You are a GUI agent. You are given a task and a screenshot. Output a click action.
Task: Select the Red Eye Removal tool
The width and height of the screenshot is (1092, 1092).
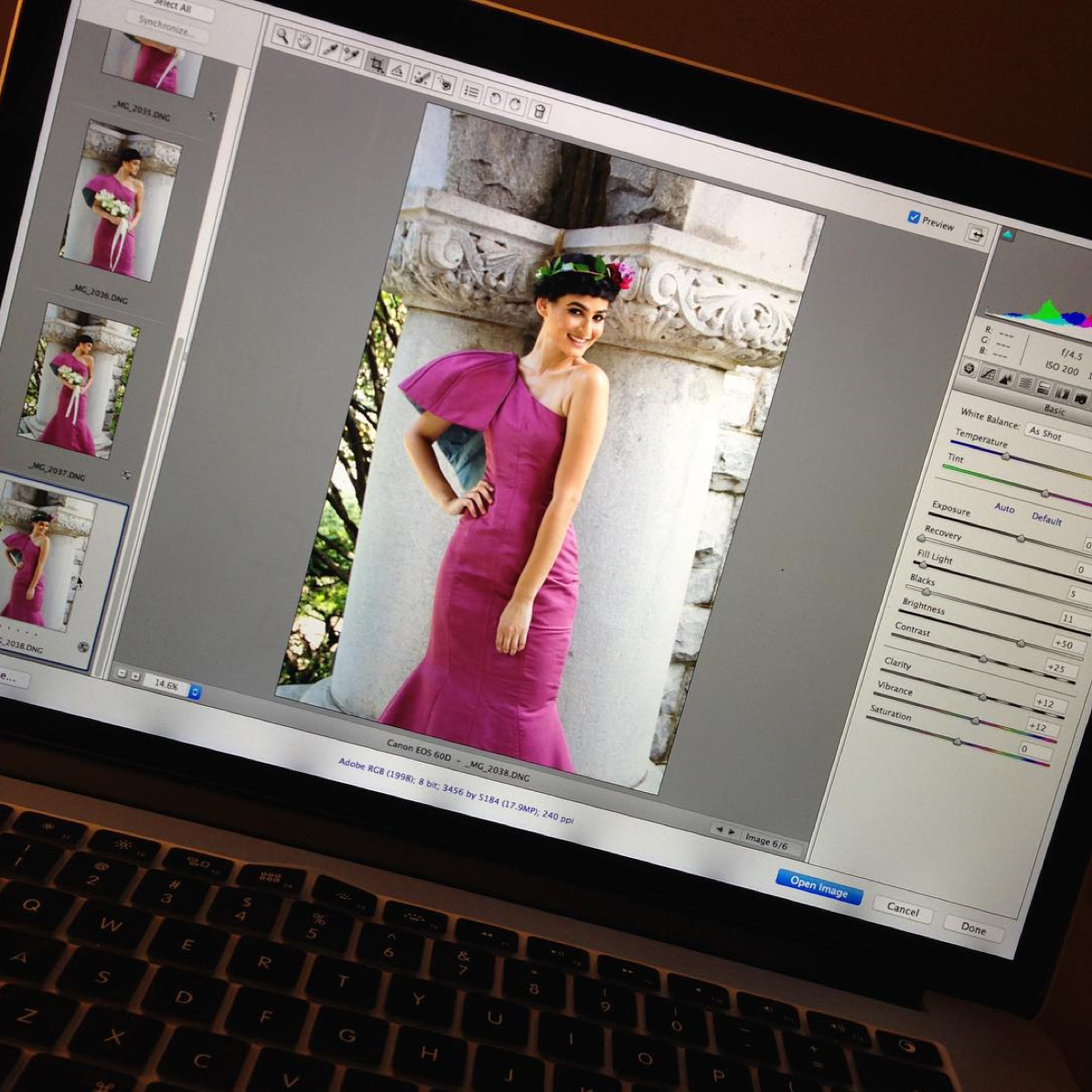[x=445, y=84]
